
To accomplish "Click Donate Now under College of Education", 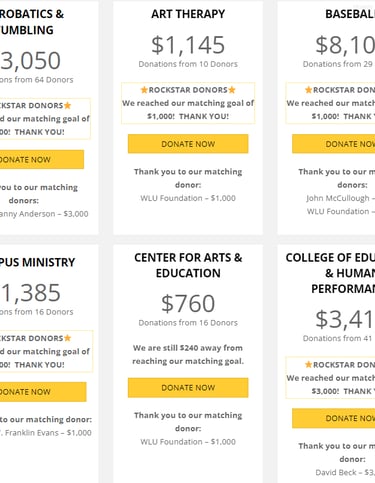I will (334, 418).
